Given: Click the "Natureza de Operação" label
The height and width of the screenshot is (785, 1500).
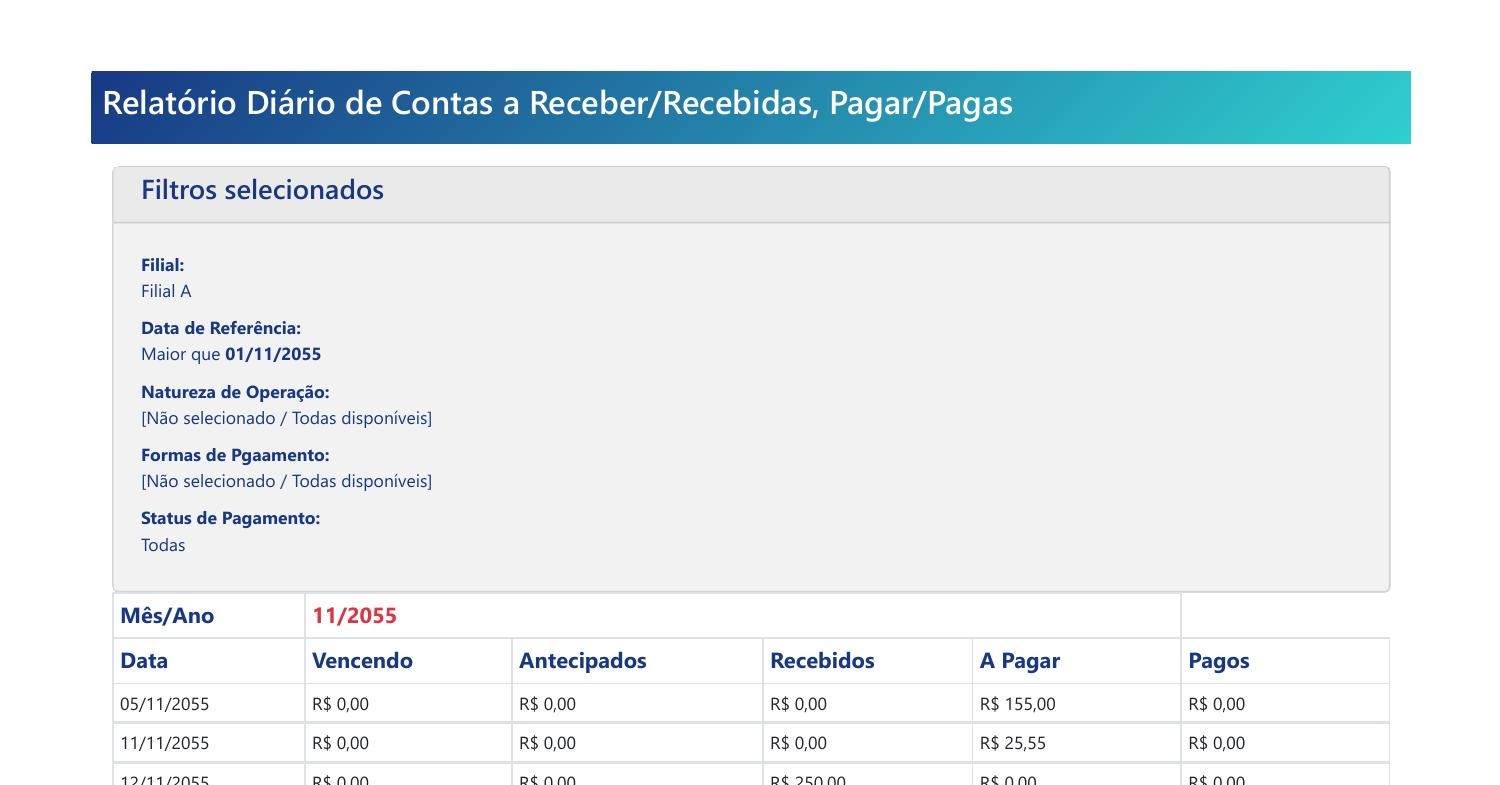Looking at the screenshot, I should click(235, 392).
